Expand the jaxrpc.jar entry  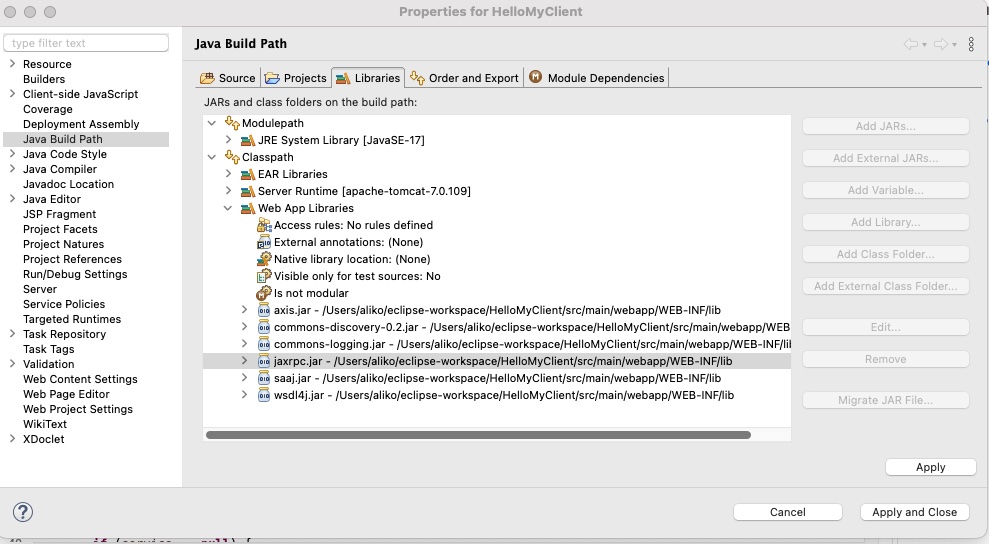[244, 361]
